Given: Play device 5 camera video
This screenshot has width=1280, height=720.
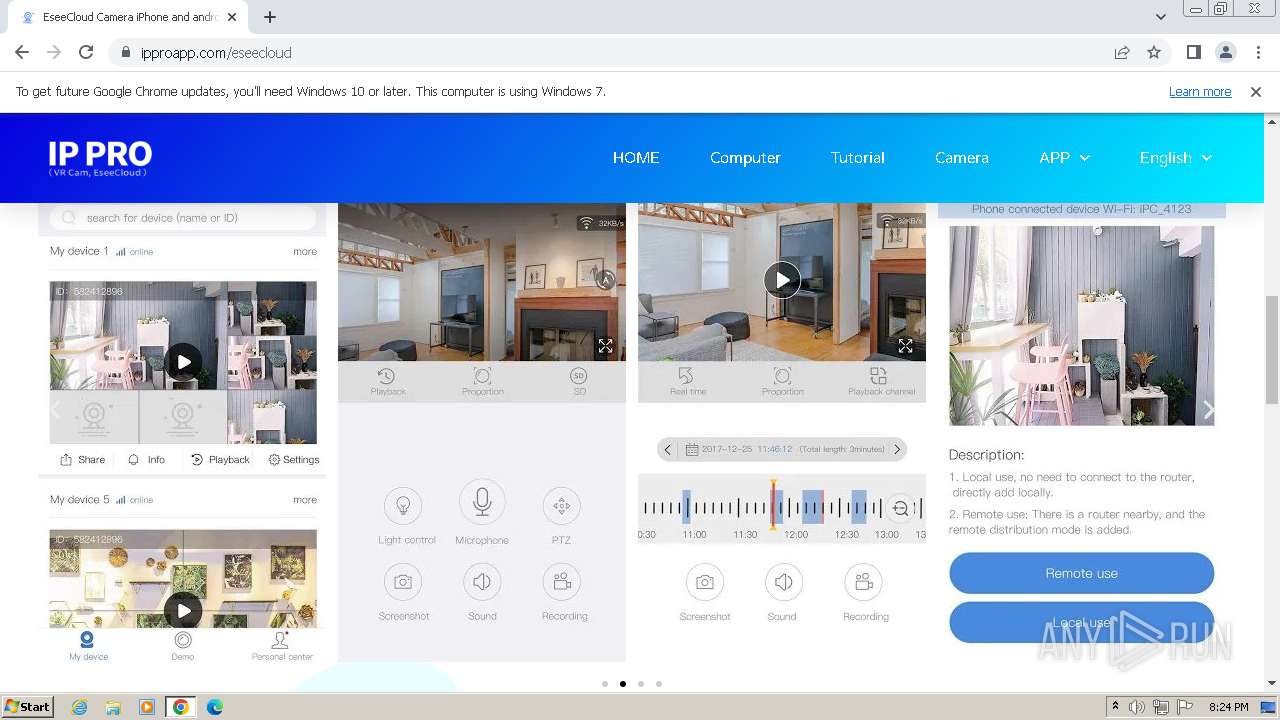Looking at the screenshot, I should tap(183, 610).
